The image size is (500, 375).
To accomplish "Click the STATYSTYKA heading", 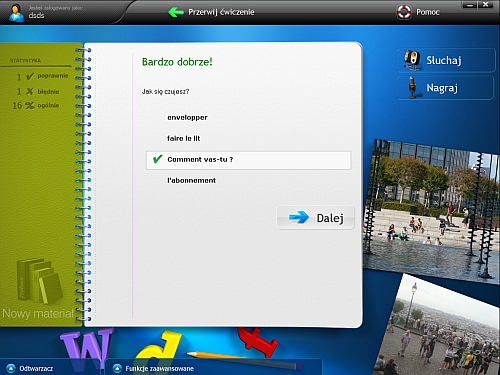I will tap(25, 61).
